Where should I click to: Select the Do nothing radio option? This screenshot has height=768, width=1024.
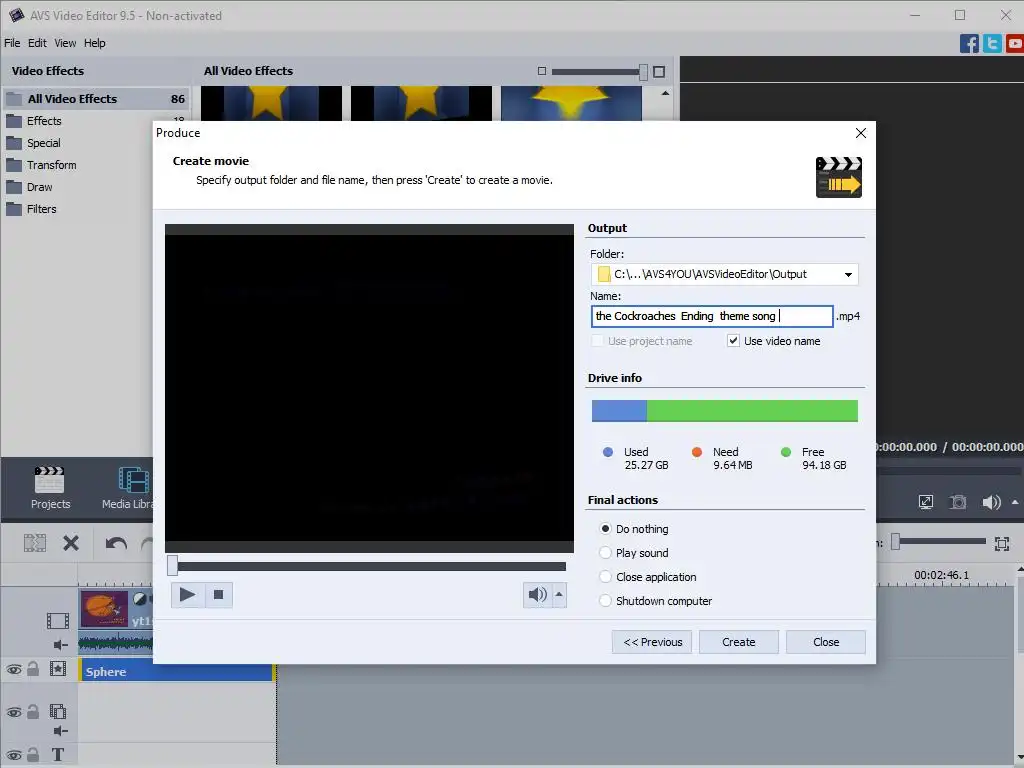[605, 528]
